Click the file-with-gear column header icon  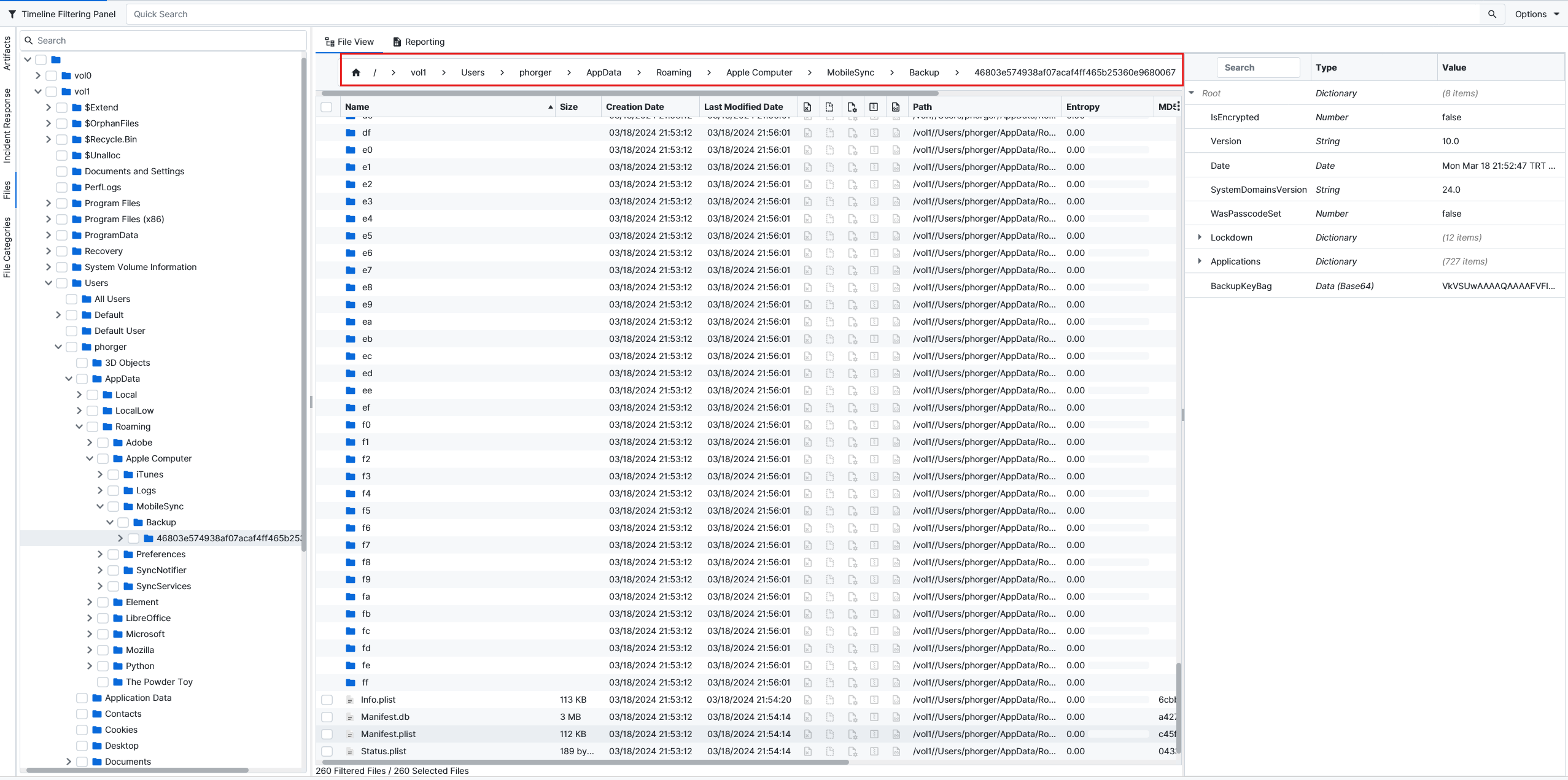coord(852,107)
